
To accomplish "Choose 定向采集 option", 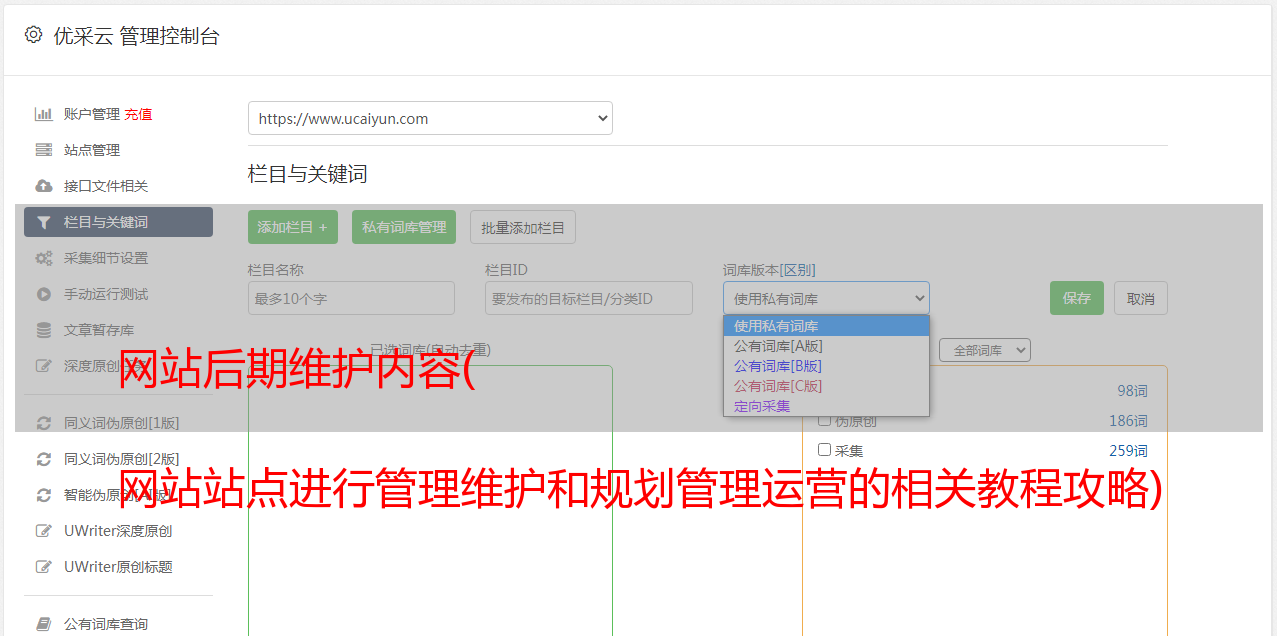I will pyautogui.click(x=826, y=406).
